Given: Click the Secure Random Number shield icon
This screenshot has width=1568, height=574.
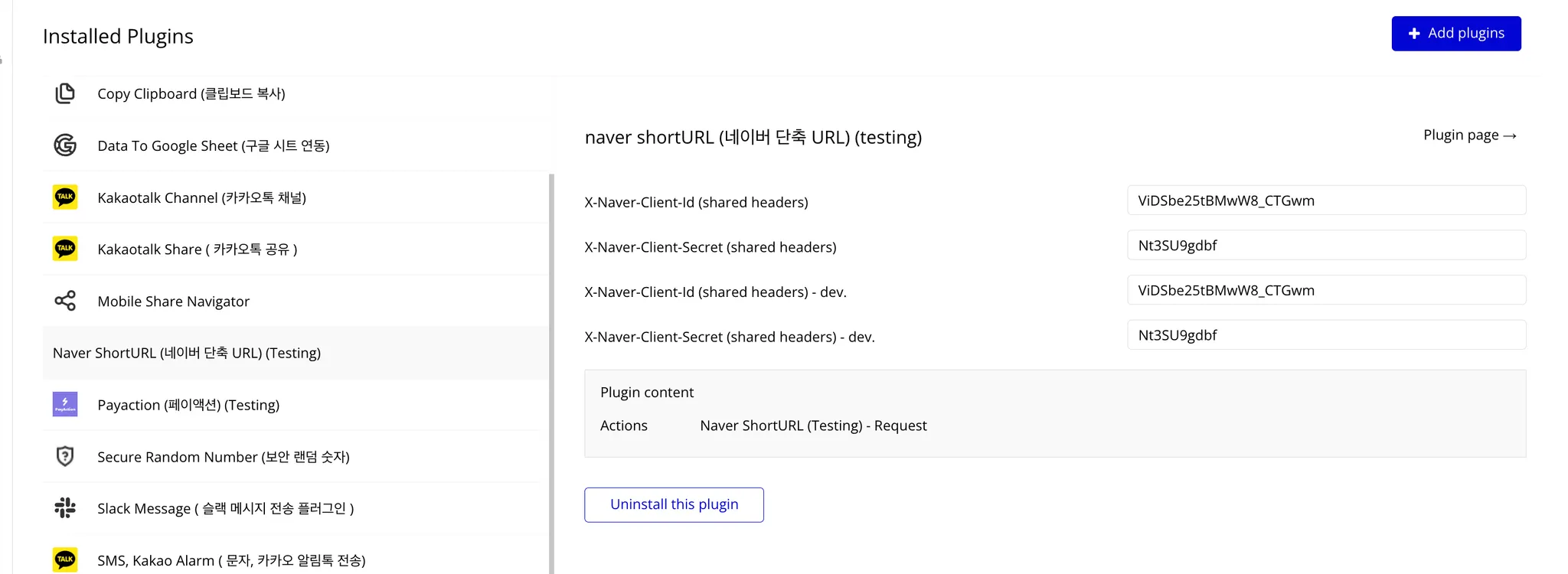Looking at the screenshot, I should pos(65,456).
